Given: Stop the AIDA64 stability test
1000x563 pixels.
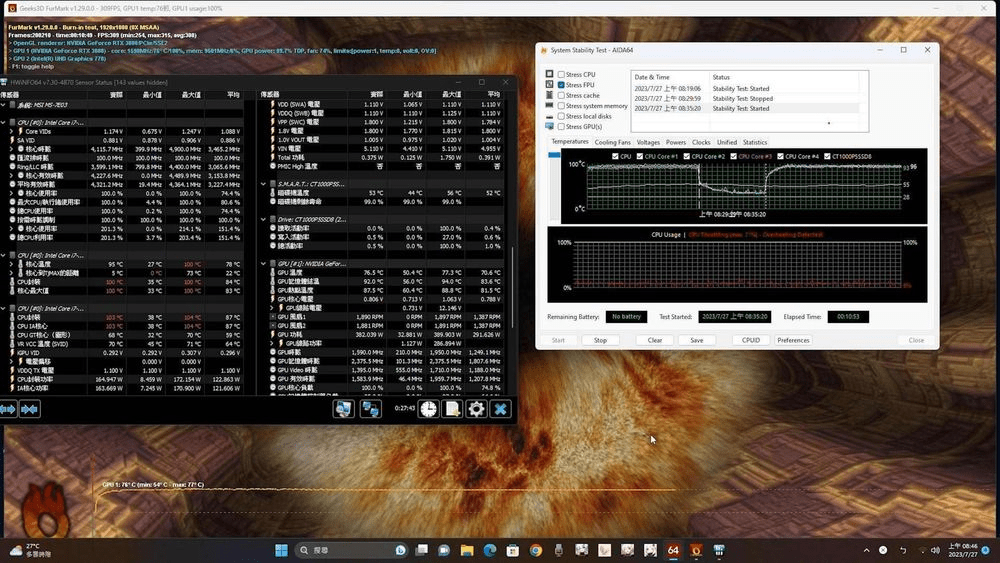Looking at the screenshot, I should [600, 340].
